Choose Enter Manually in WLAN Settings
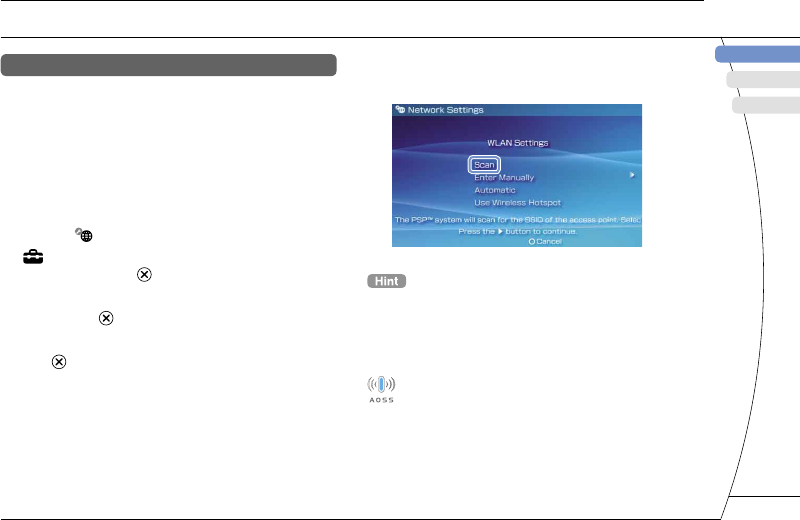Image resolution: width=800 pixels, height=520 pixels. 504,178
